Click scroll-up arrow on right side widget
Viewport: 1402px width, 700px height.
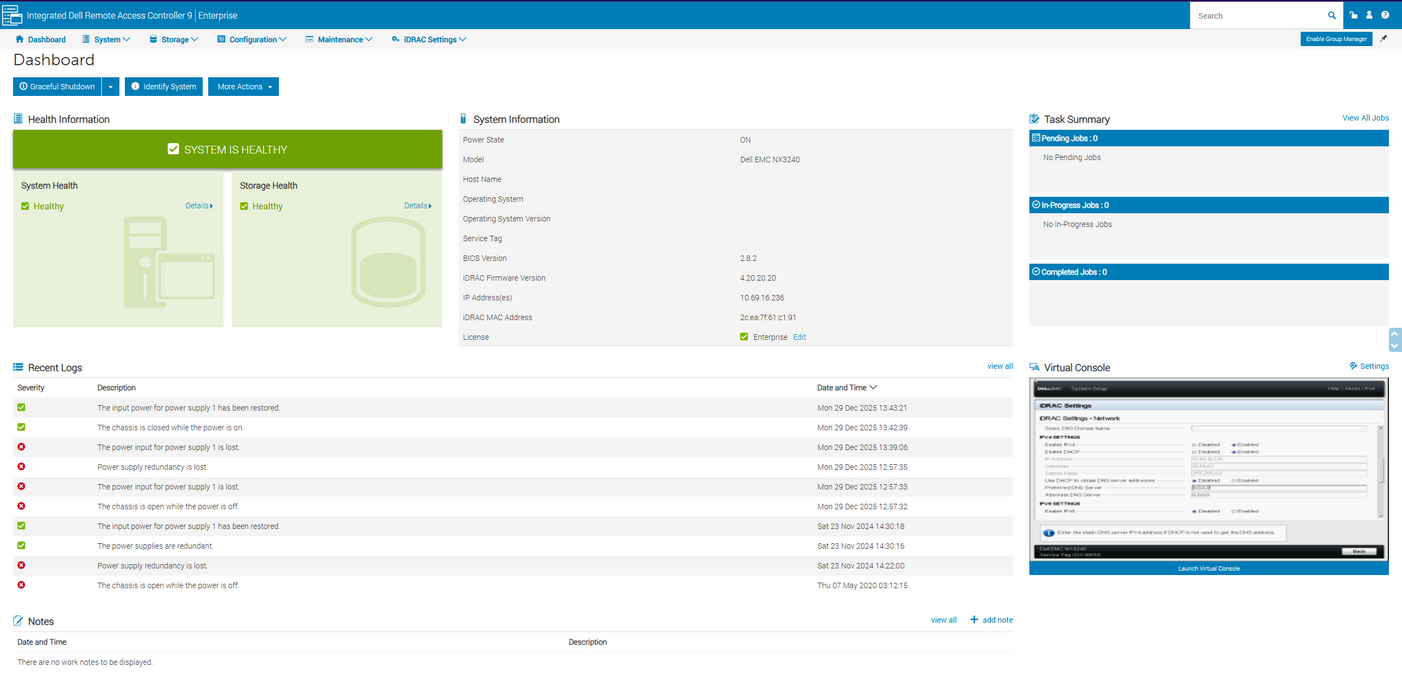tap(1395, 334)
